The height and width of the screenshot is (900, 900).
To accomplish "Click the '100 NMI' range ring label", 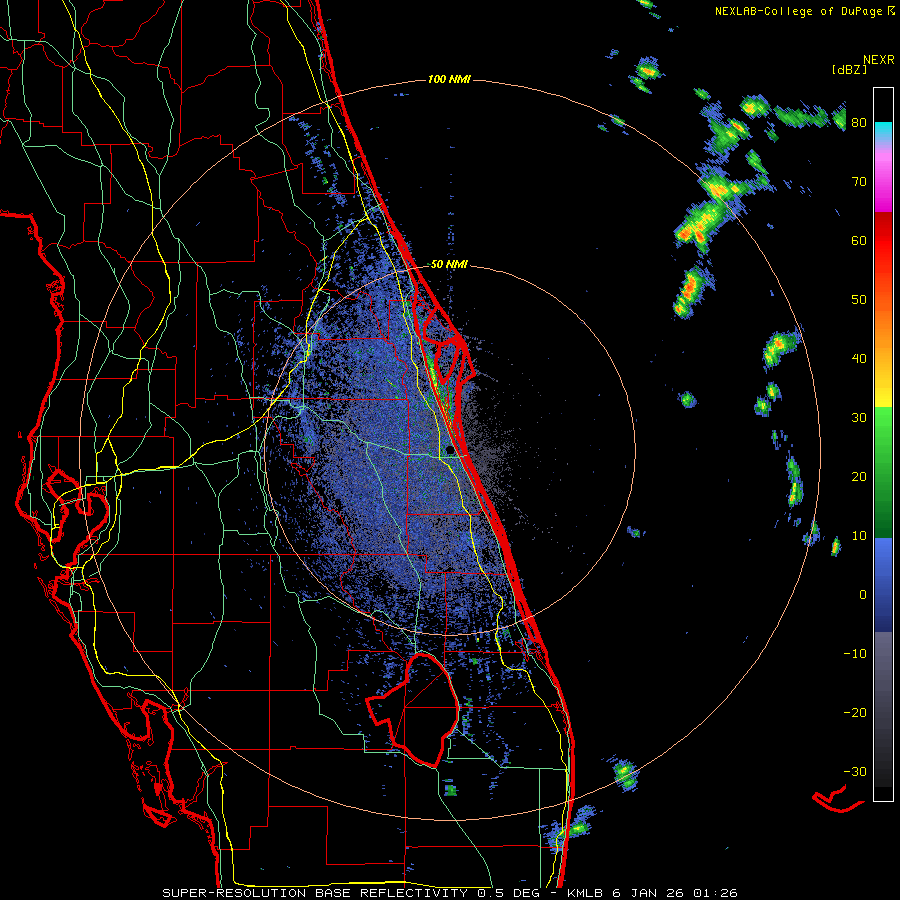I will [x=449, y=79].
